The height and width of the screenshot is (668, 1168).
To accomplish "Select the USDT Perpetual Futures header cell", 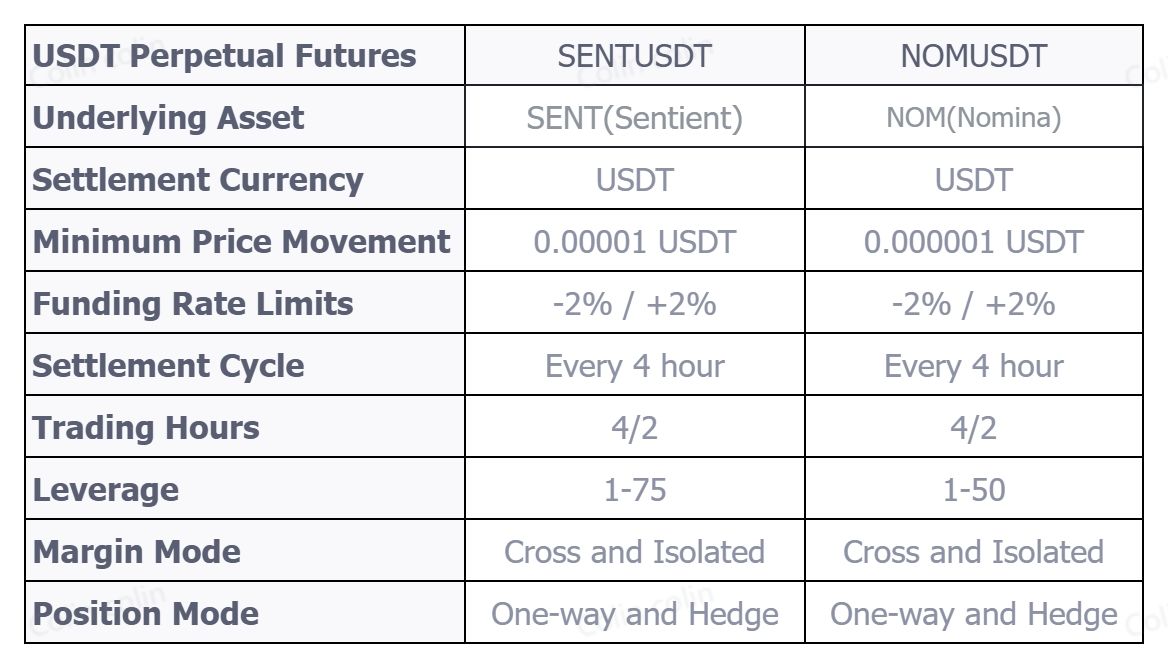I will tap(224, 56).
